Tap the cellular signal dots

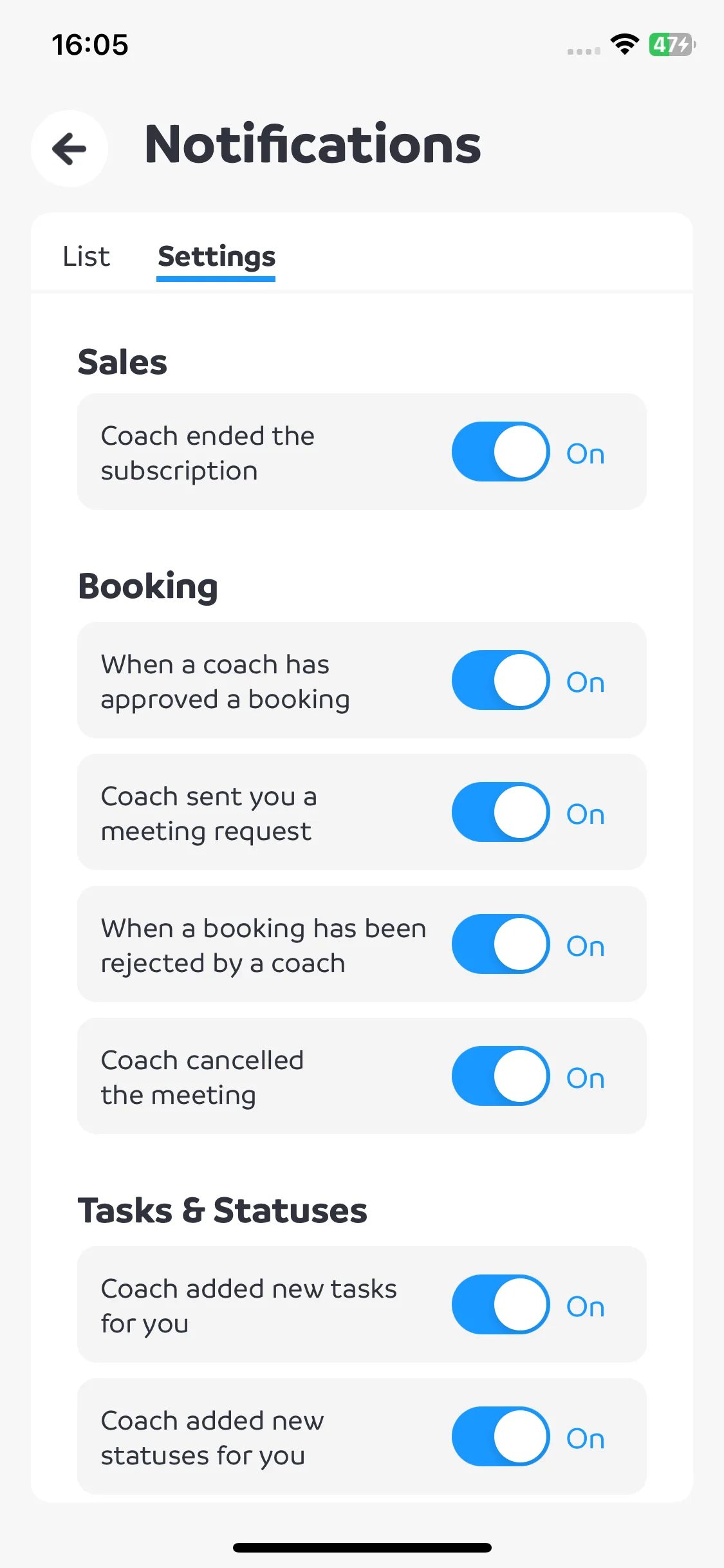coord(584,51)
